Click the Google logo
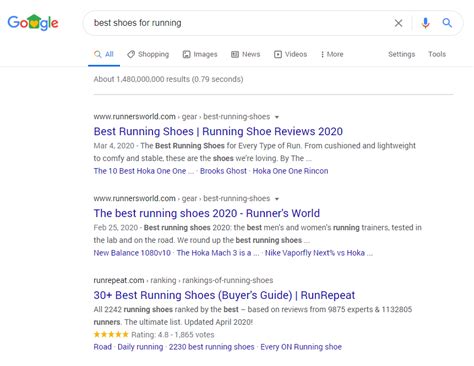This screenshot has width=474, height=366. click(33, 22)
